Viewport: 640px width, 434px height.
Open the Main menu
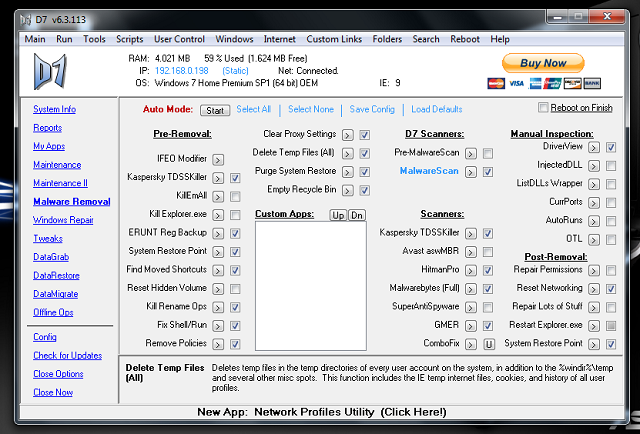click(35, 39)
